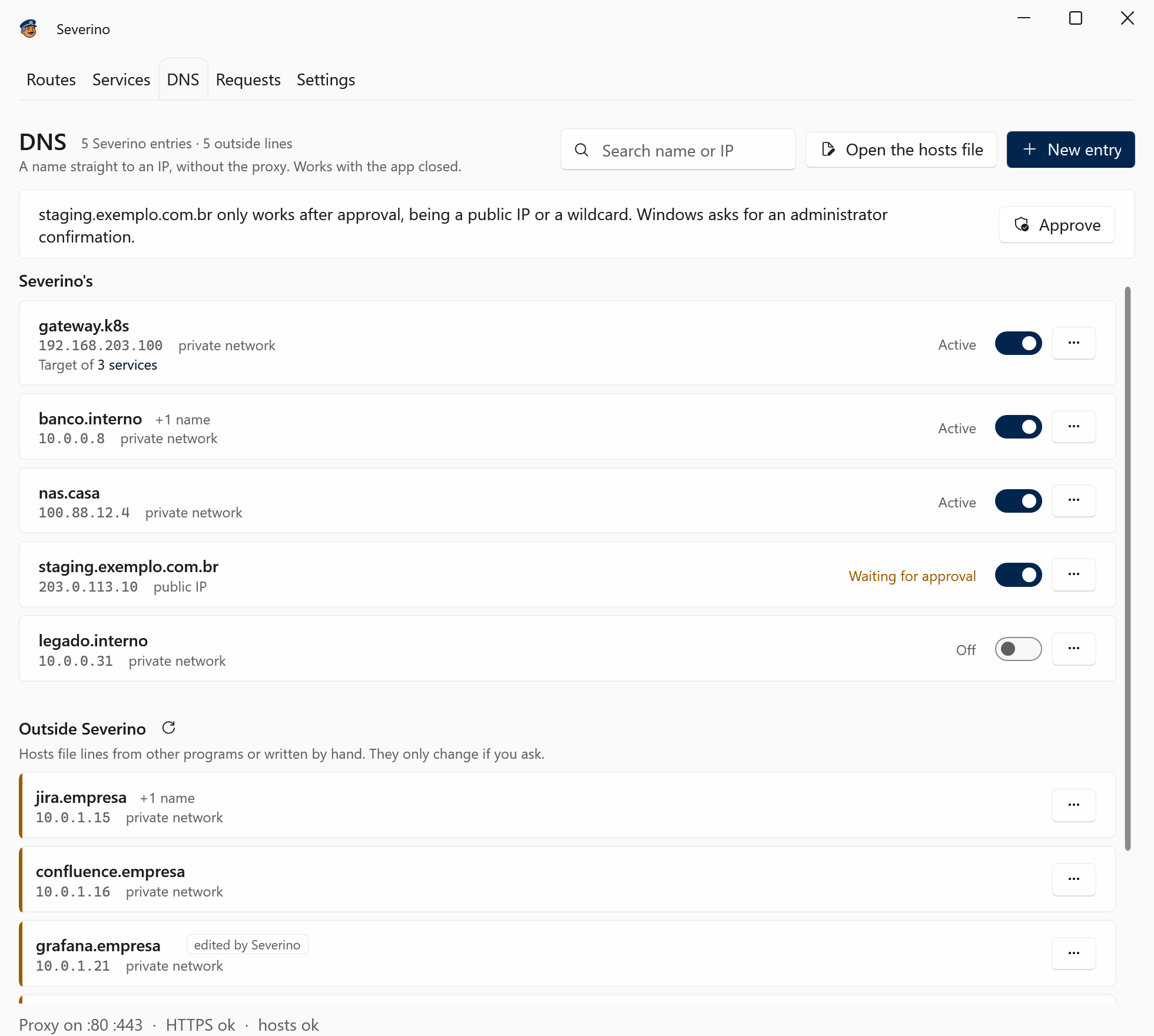Disable the banco.interno entry switch
This screenshot has width=1154, height=1036.
pos(1018,427)
